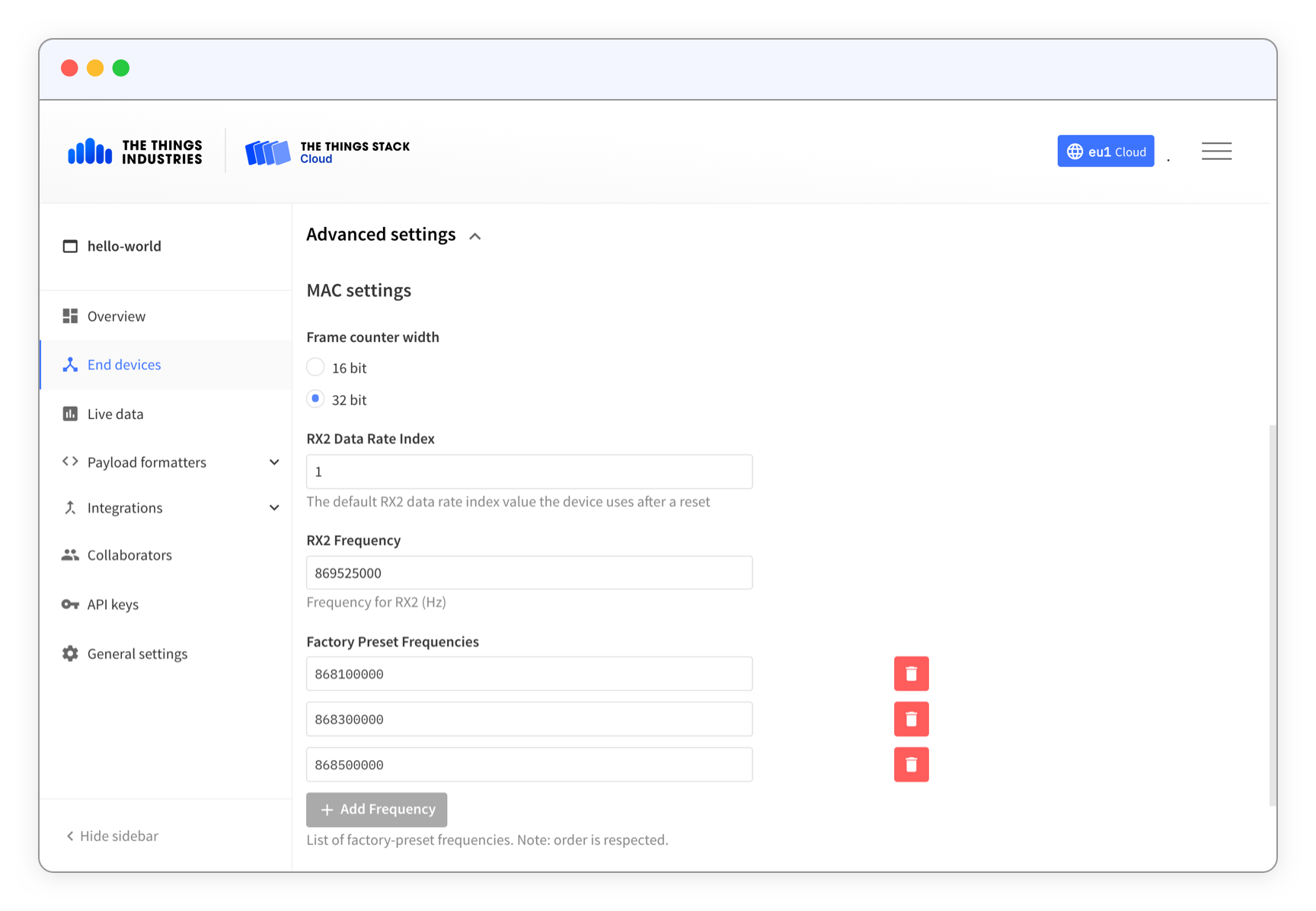Click the Add Frequency button
The width and height of the screenshot is (1316, 911).
click(377, 810)
